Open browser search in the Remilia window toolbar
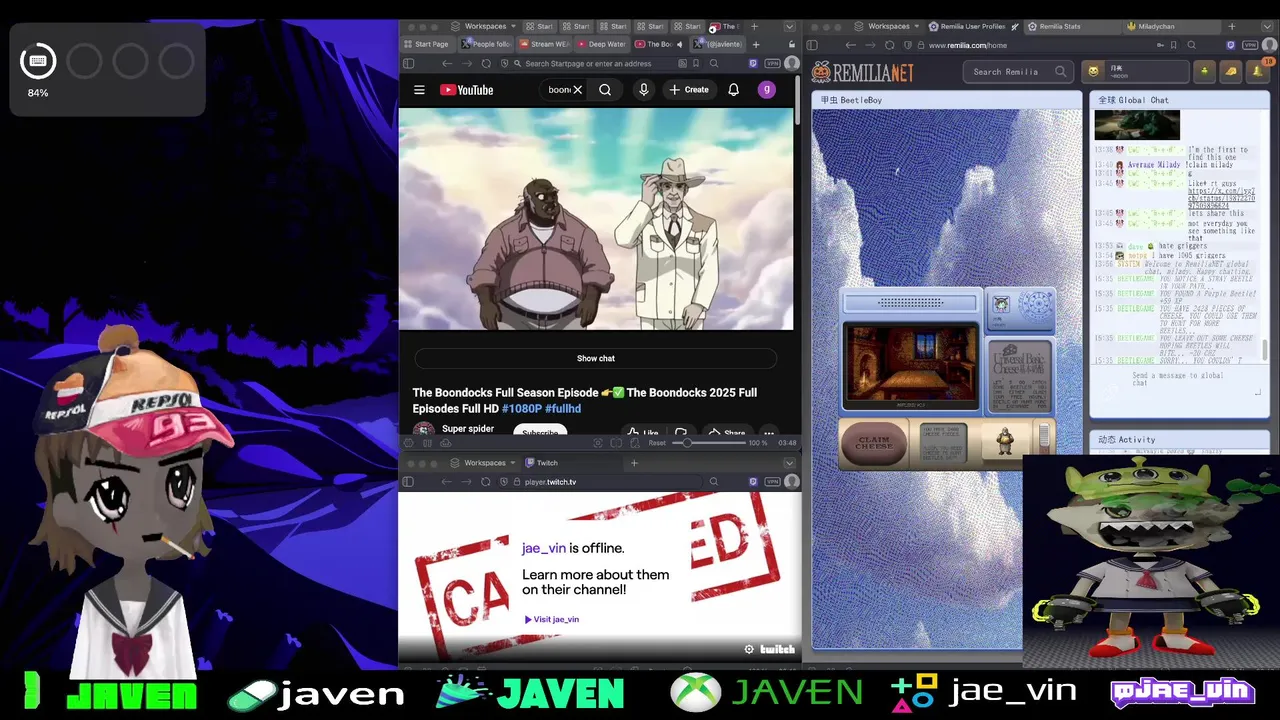The width and height of the screenshot is (1280, 720). (x=1191, y=45)
